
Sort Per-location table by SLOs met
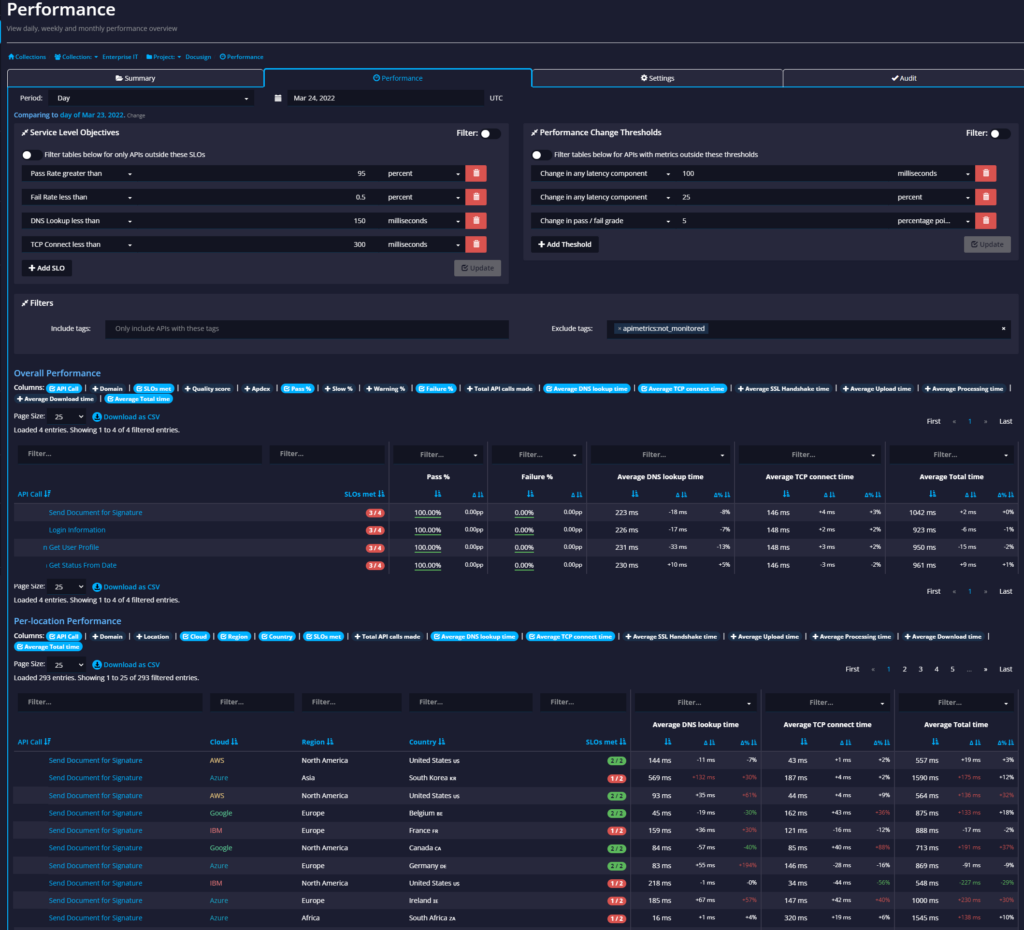pyautogui.click(x=606, y=742)
